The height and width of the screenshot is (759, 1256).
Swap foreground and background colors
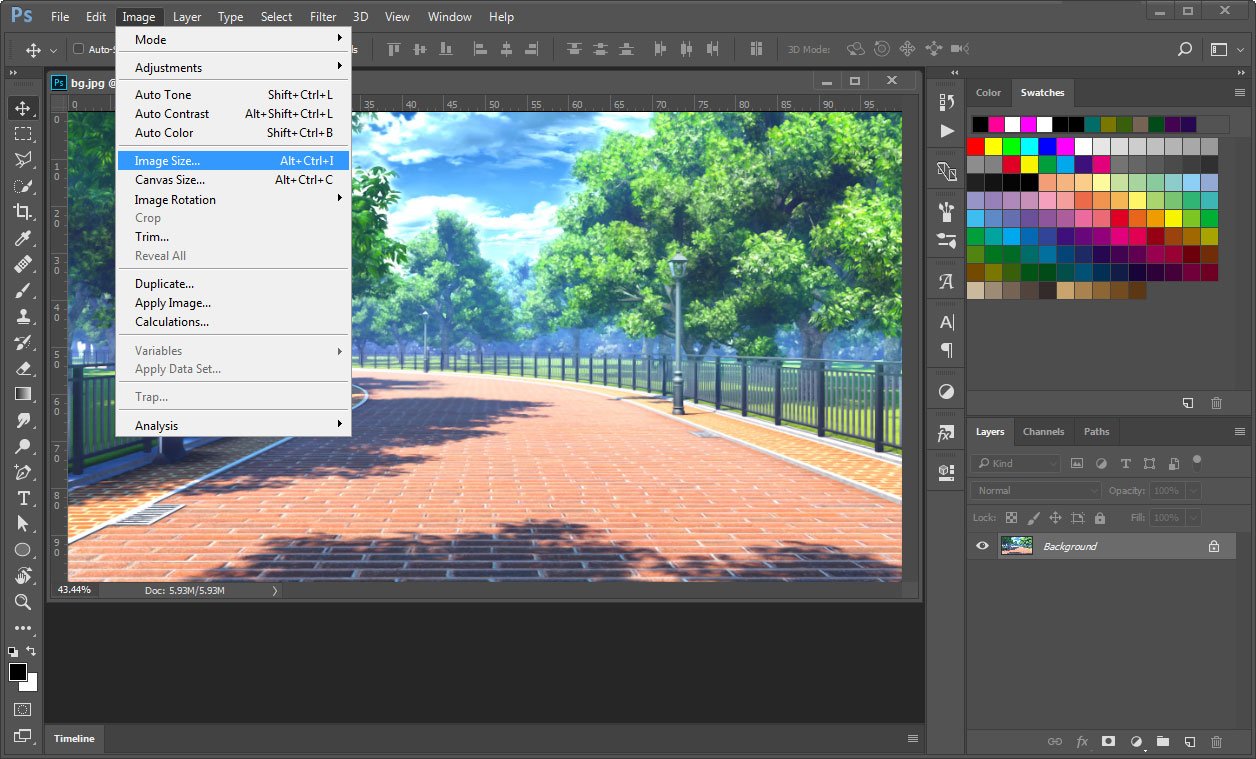[x=31, y=651]
